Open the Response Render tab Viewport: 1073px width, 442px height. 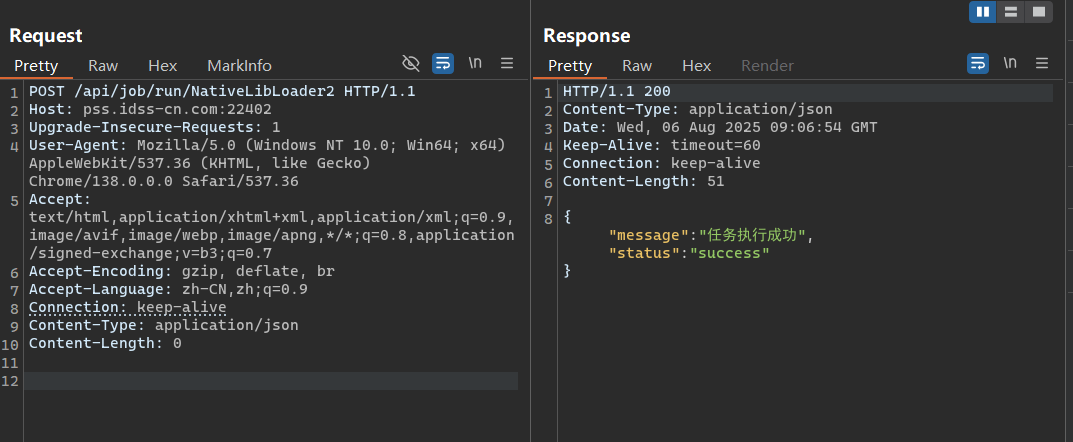point(768,66)
